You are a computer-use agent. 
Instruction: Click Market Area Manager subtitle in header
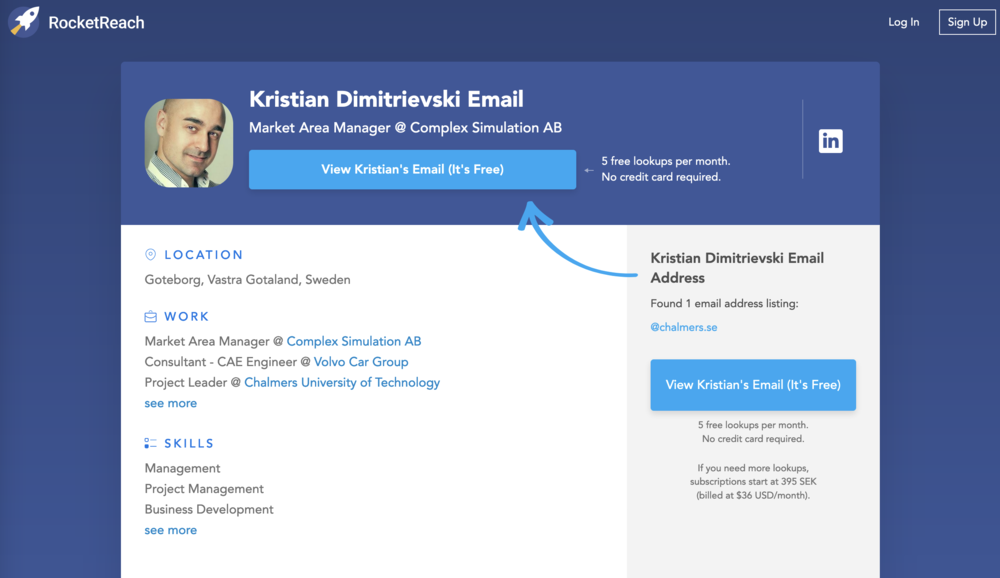tap(405, 128)
